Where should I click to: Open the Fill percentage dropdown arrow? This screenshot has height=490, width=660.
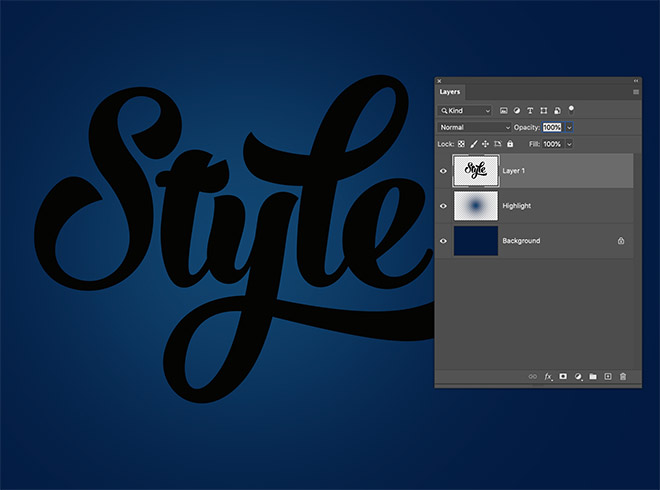pyautogui.click(x=569, y=144)
